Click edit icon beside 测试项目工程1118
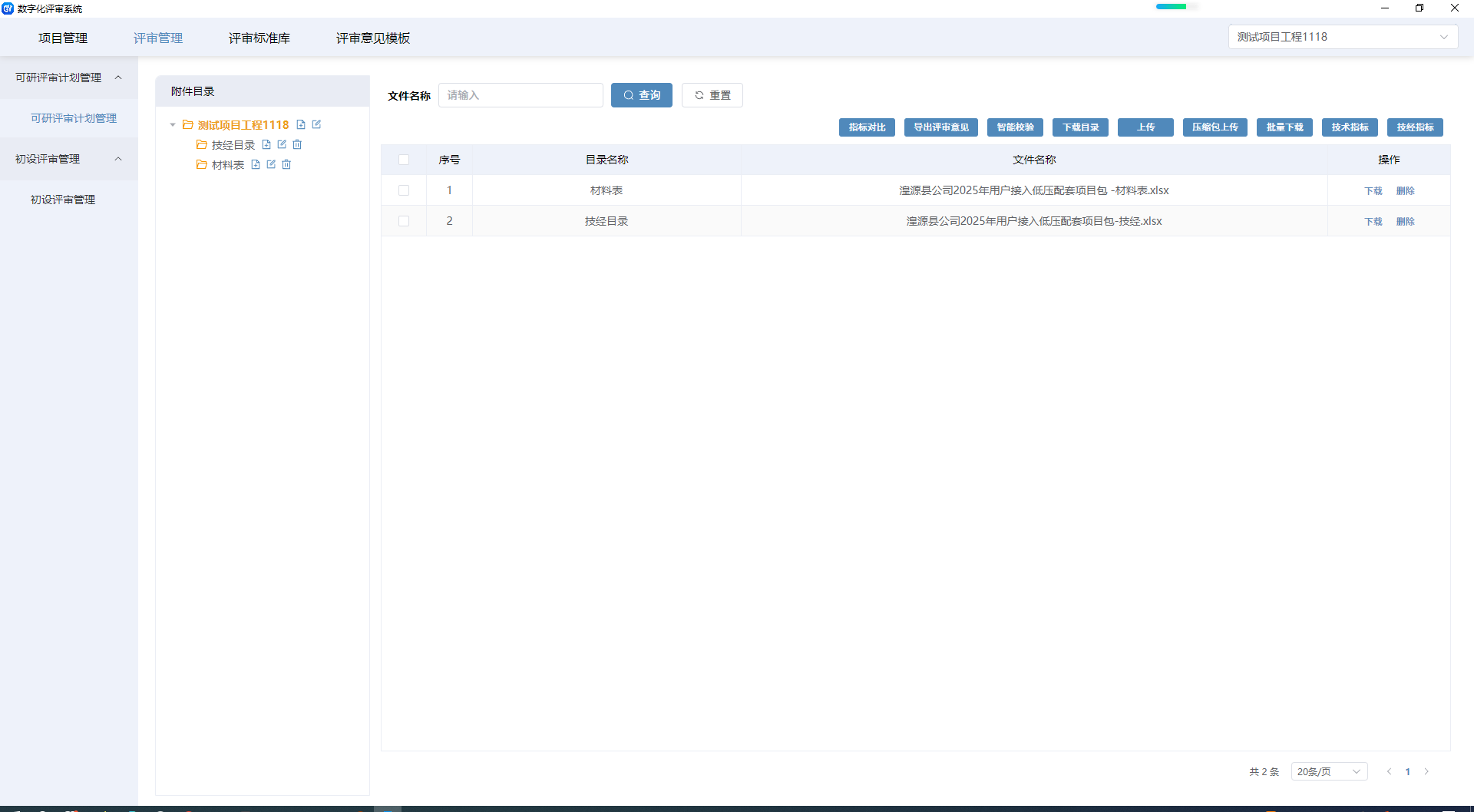This screenshot has width=1474, height=812. click(x=316, y=124)
